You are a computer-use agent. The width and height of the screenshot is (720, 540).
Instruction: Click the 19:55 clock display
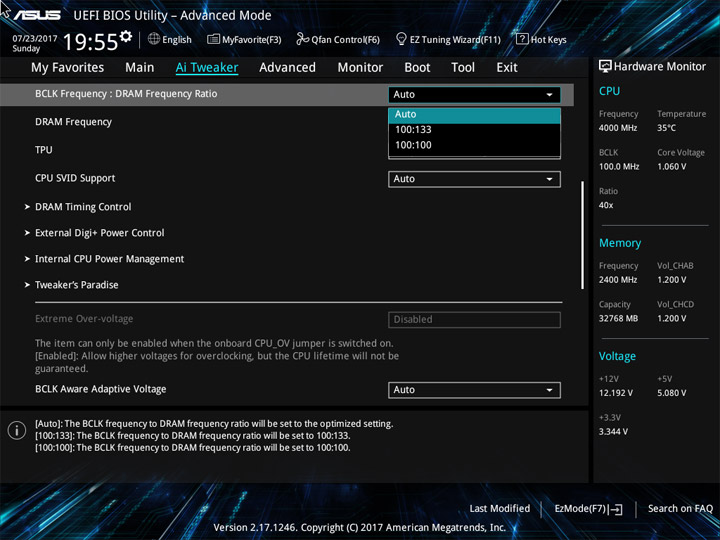(90, 42)
